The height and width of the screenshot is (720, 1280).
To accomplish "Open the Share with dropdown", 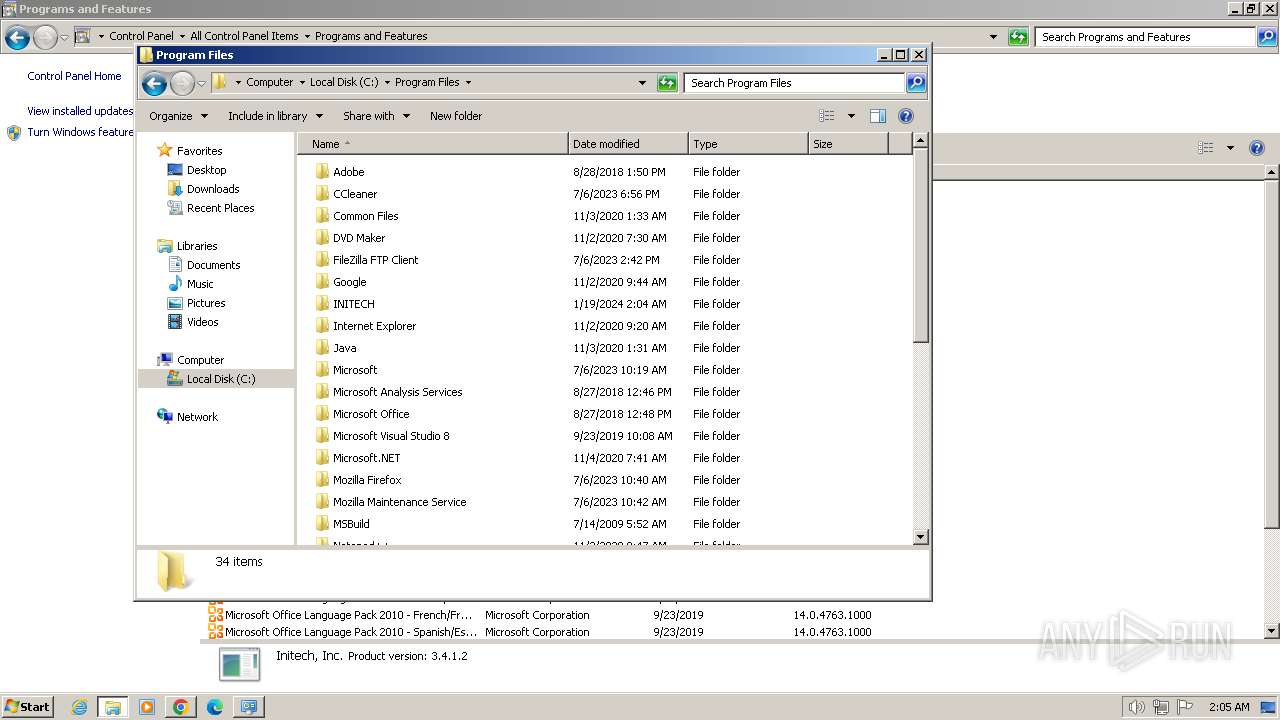I will (x=376, y=116).
